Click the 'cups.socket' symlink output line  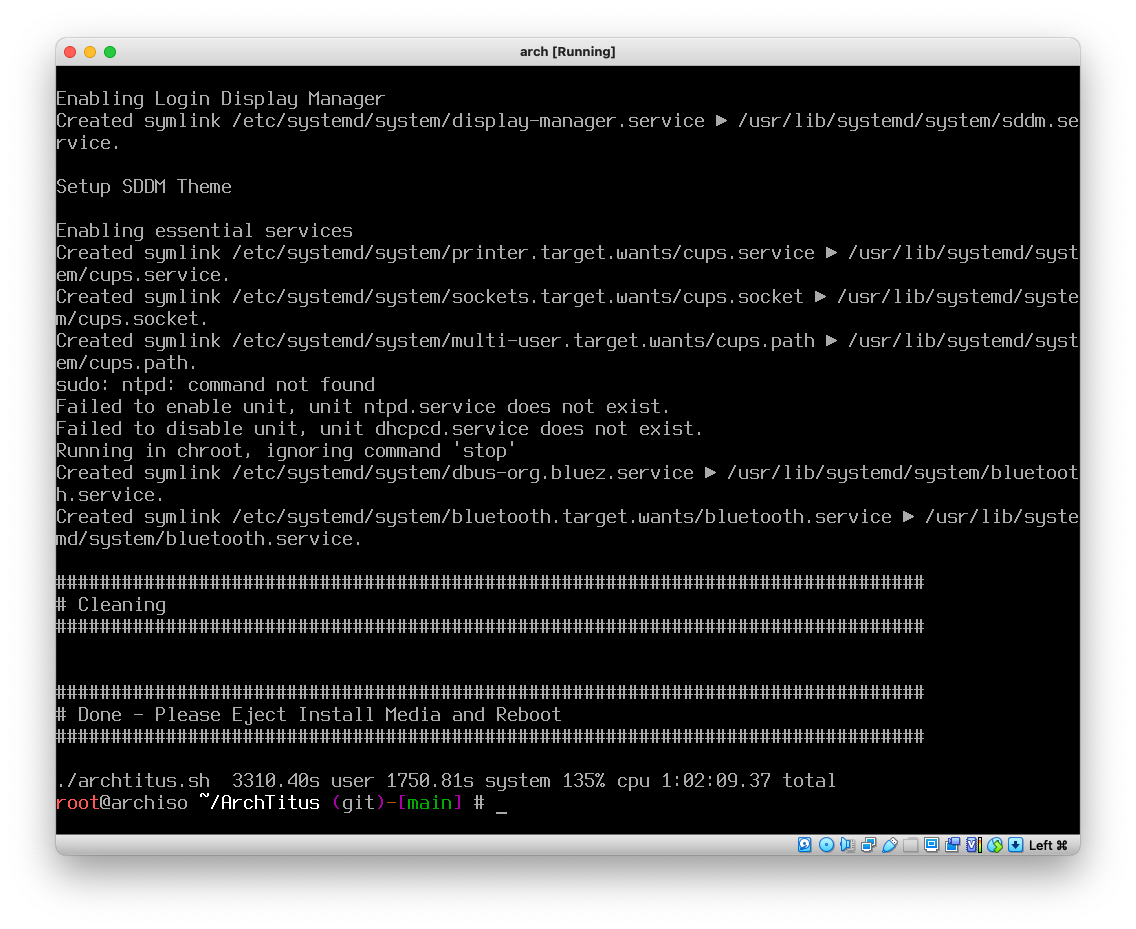[x=567, y=307]
